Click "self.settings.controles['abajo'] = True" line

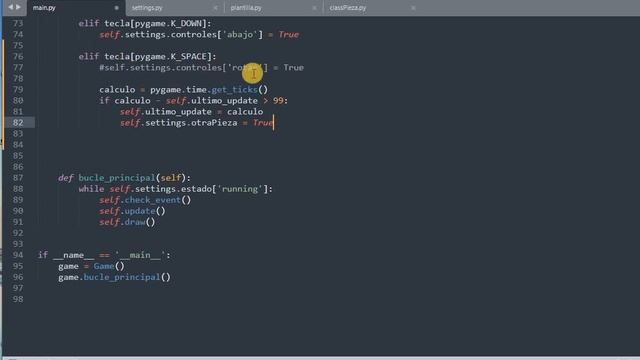tap(199, 34)
